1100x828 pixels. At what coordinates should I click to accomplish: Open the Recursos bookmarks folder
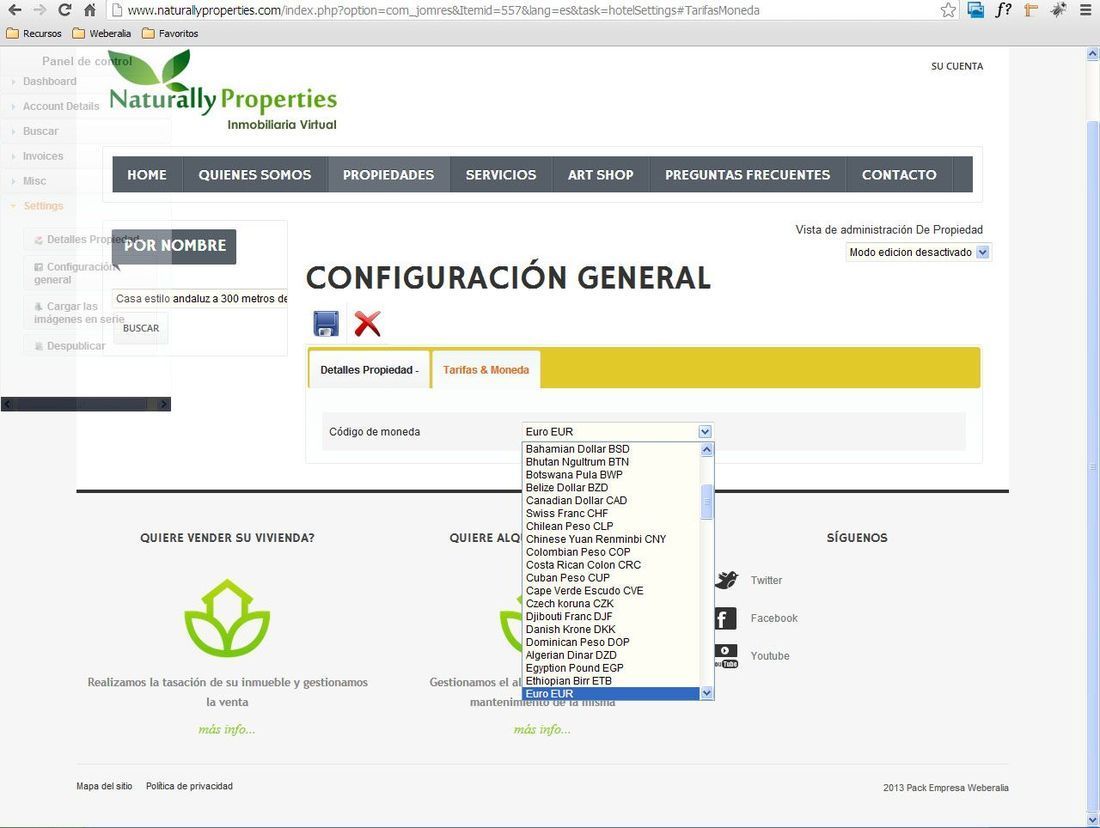(34, 33)
